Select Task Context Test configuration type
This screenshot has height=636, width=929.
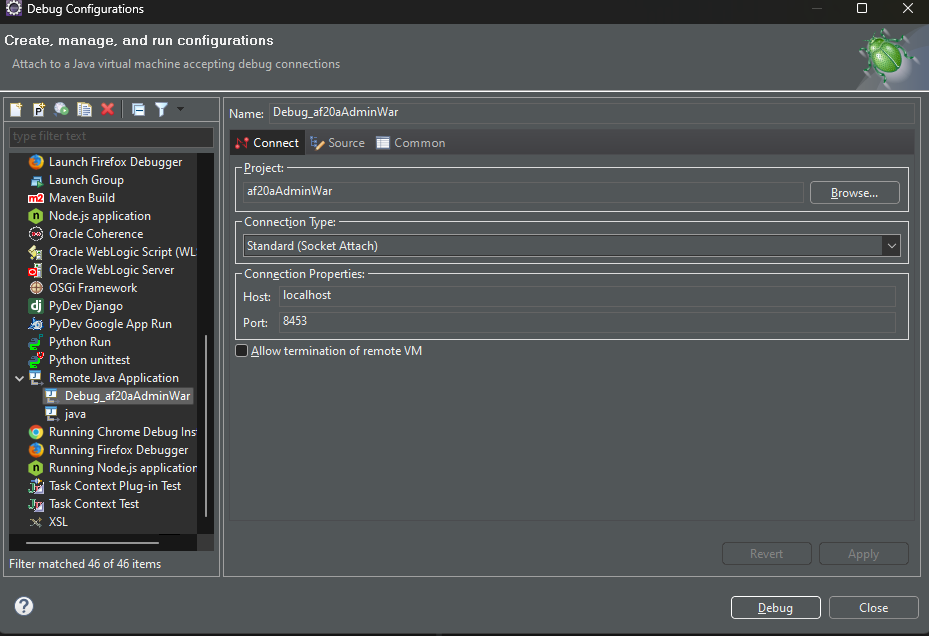[x=94, y=504]
